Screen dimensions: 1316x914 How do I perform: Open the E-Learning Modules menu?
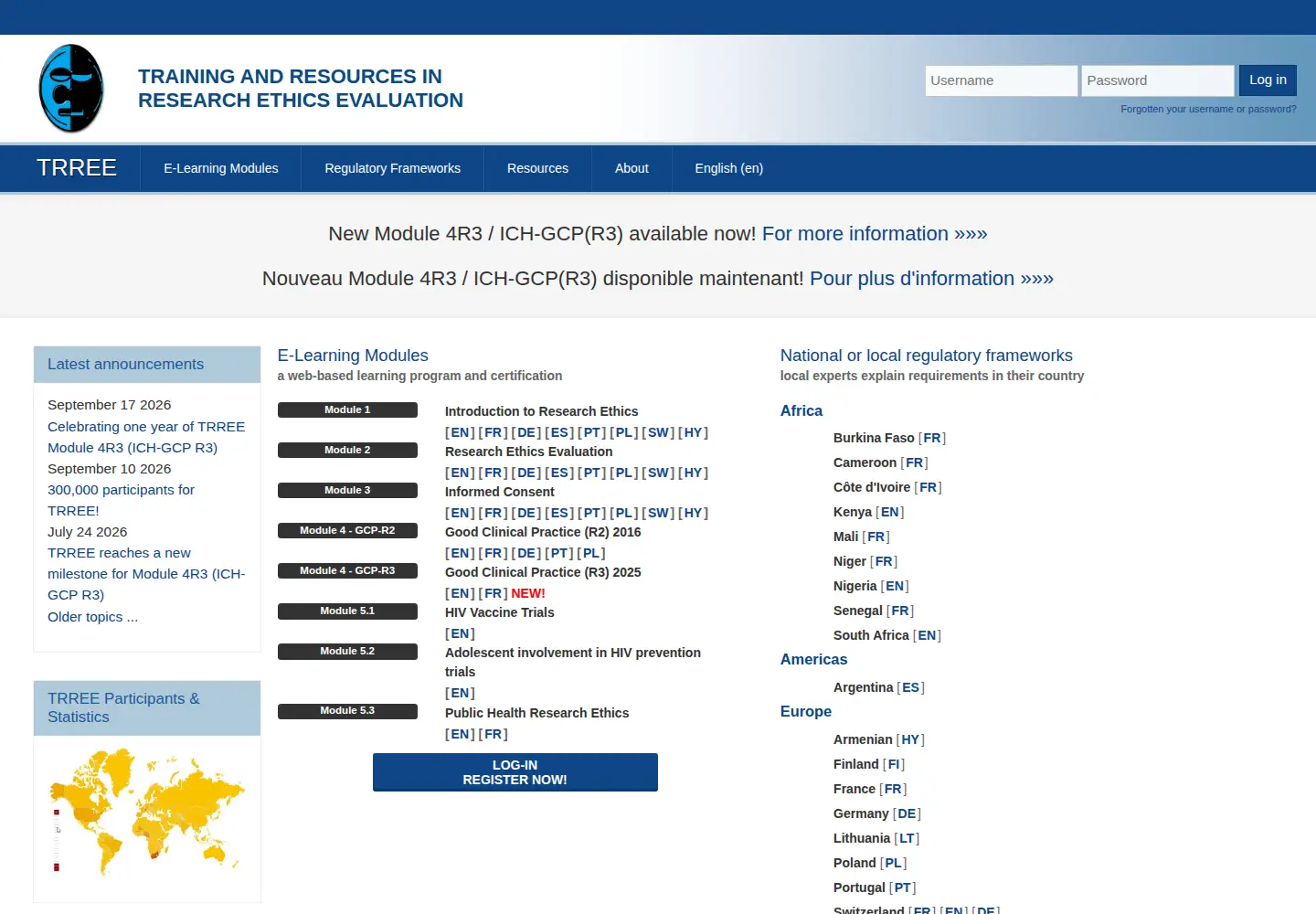221,168
